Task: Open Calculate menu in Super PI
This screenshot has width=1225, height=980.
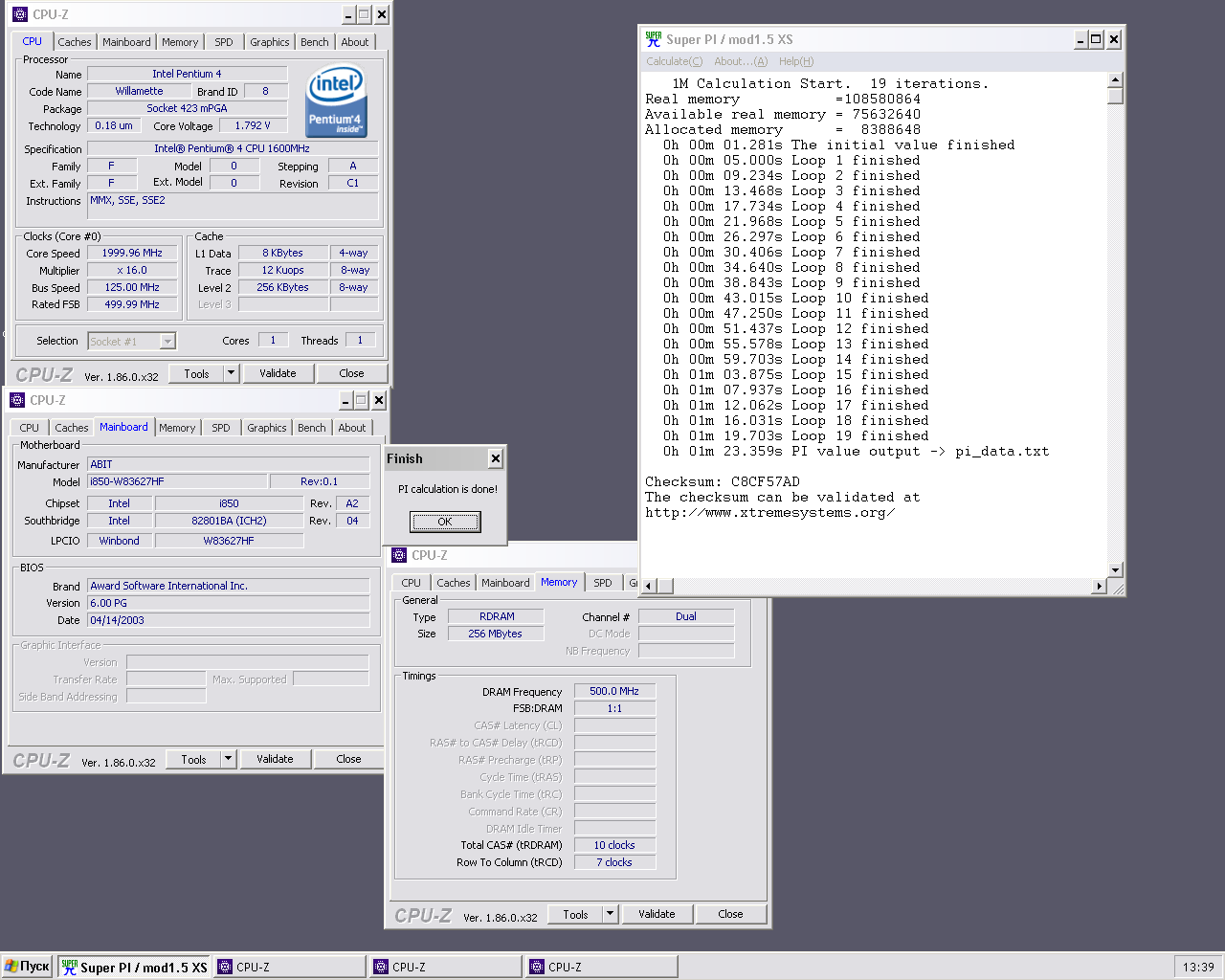Action: (x=674, y=61)
